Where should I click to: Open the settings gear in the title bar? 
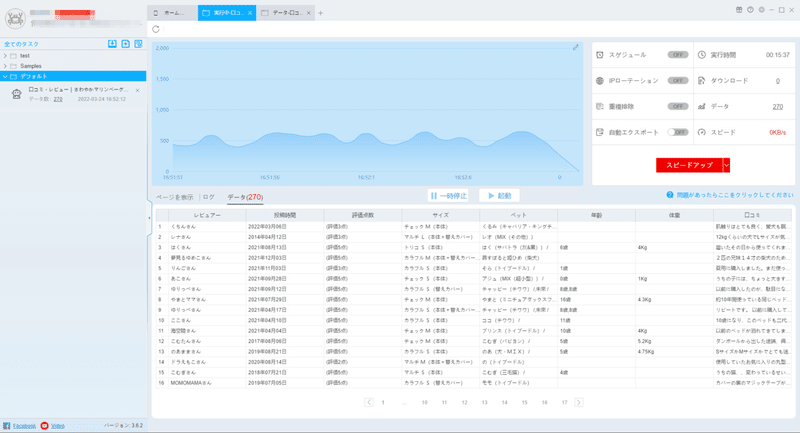click(761, 10)
